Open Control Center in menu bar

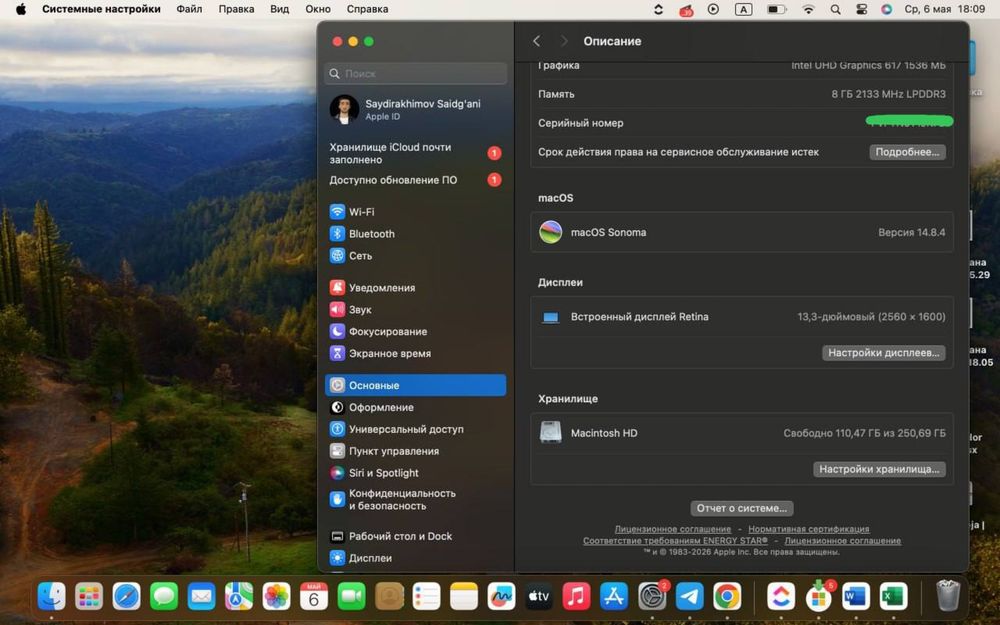click(861, 9)
